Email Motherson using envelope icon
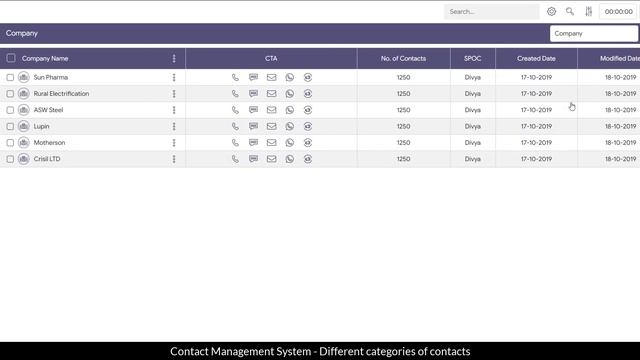 click(271, 142)
